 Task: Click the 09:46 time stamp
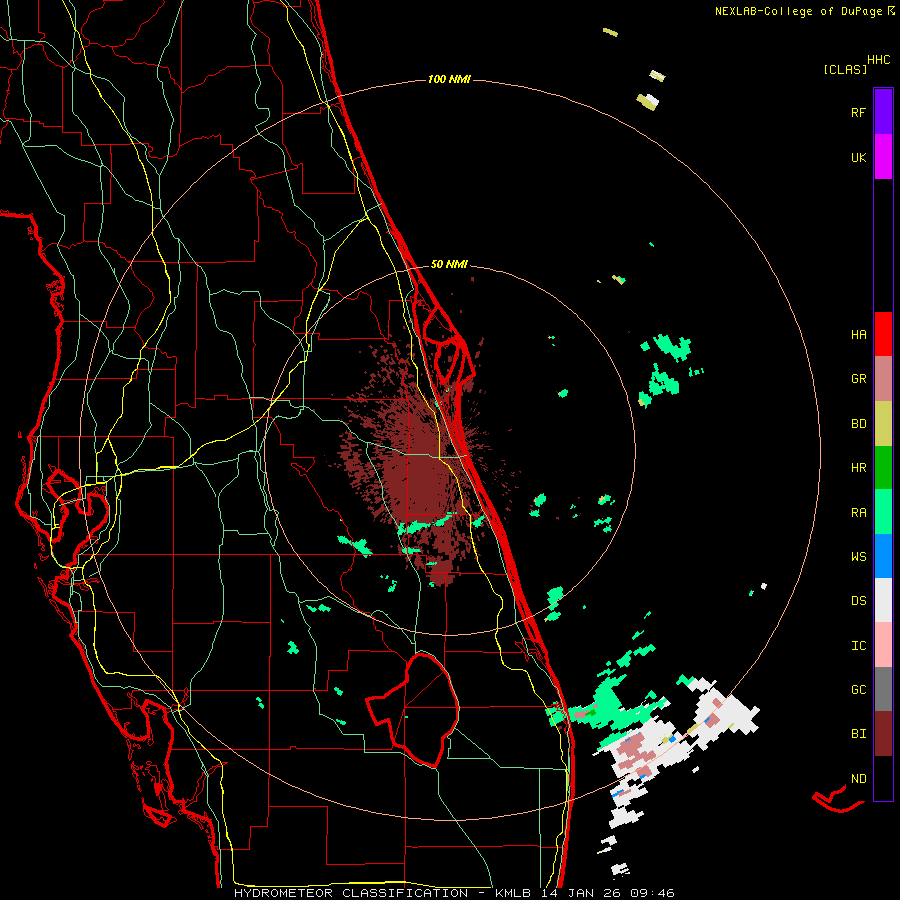pyautogui.click(x=652, y=893)
